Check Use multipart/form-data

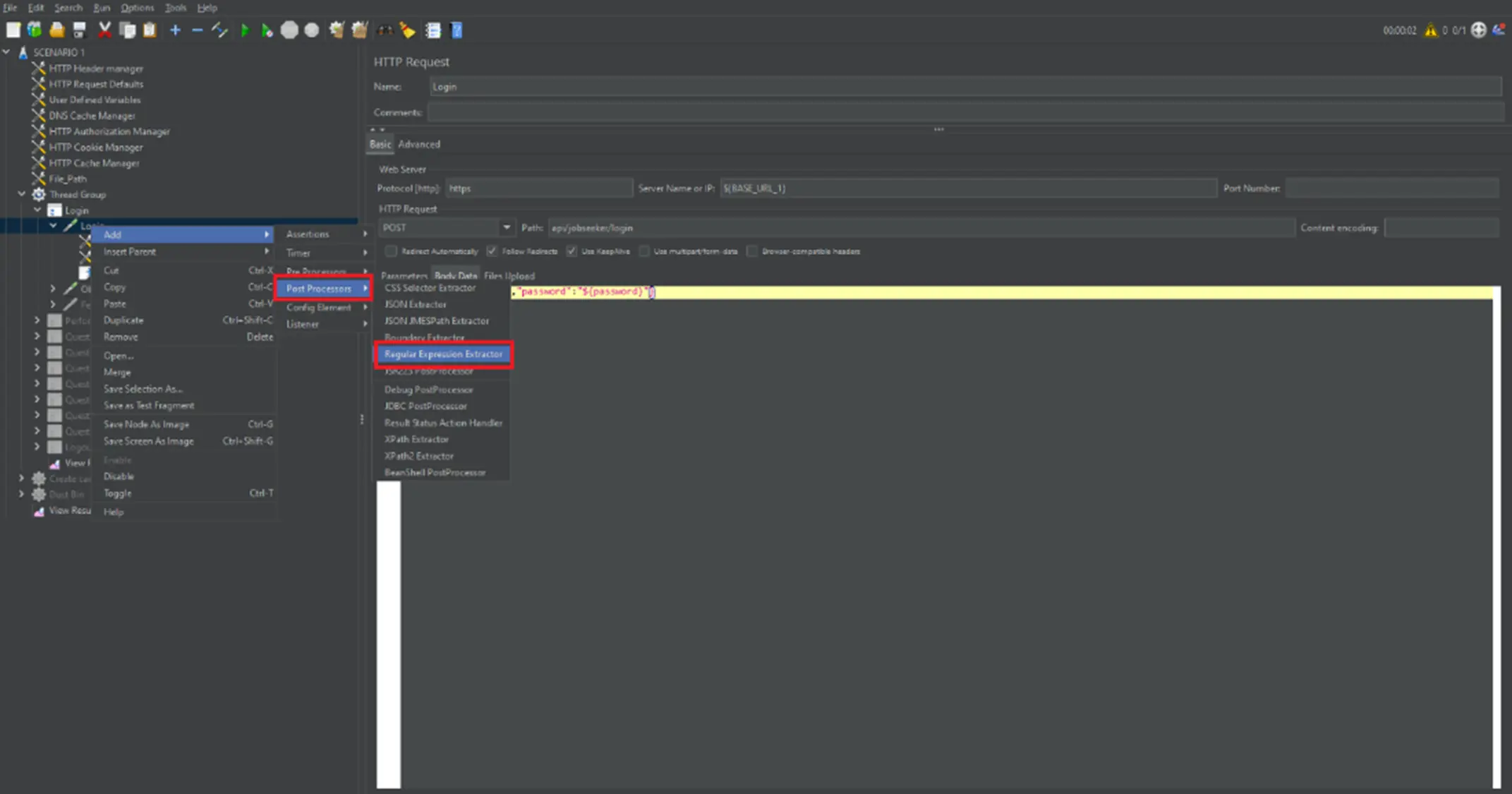644,251
